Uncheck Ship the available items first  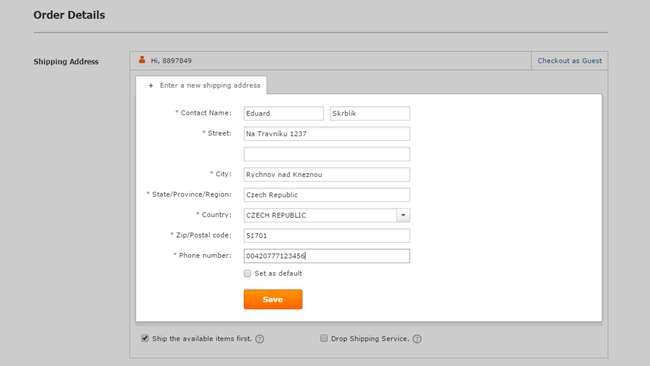(145, 338)
